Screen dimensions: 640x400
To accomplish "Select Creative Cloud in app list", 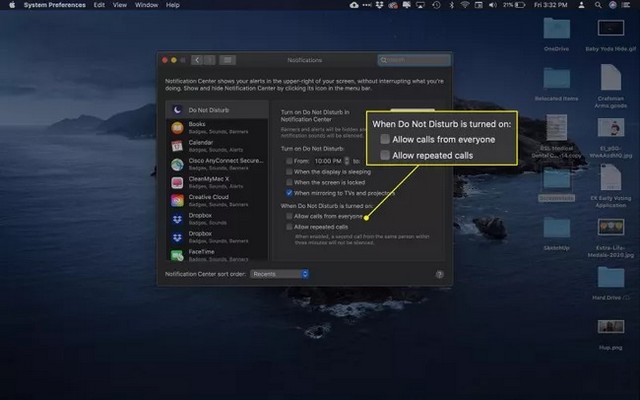I will pyautogui.click(x=217, y=200).
